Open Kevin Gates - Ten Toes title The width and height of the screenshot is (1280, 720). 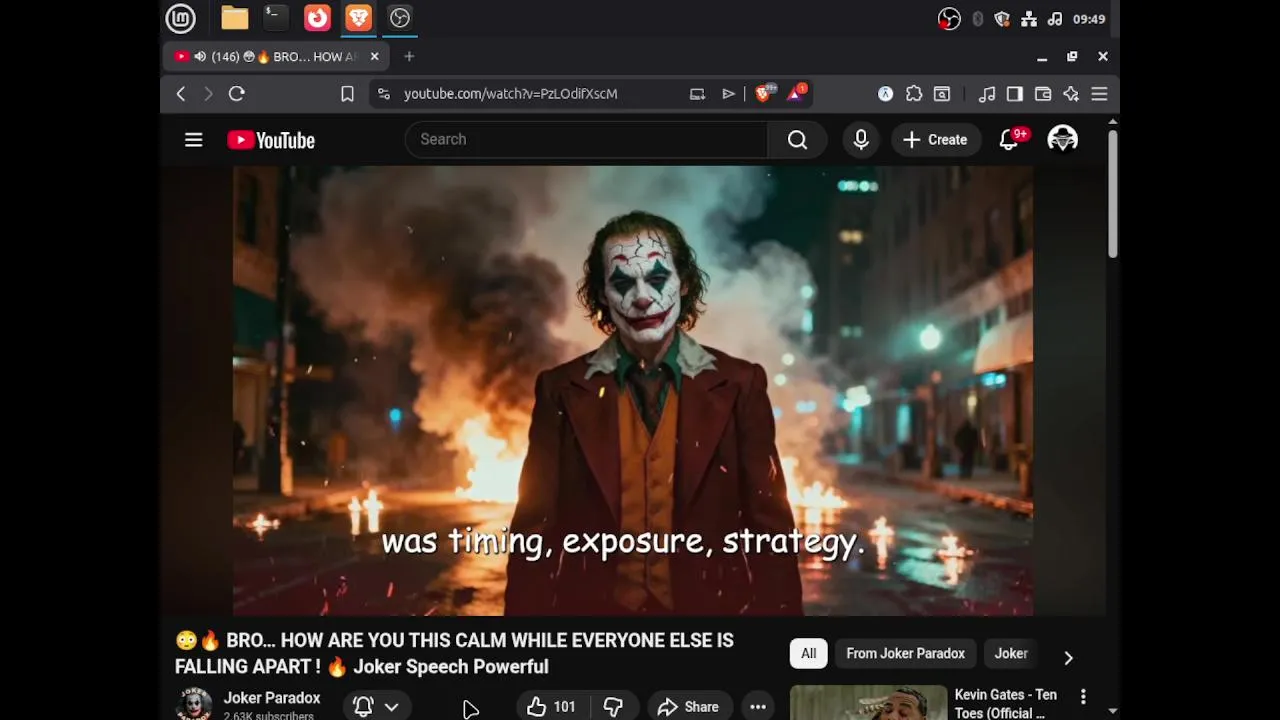click(x=1006, y=703)
